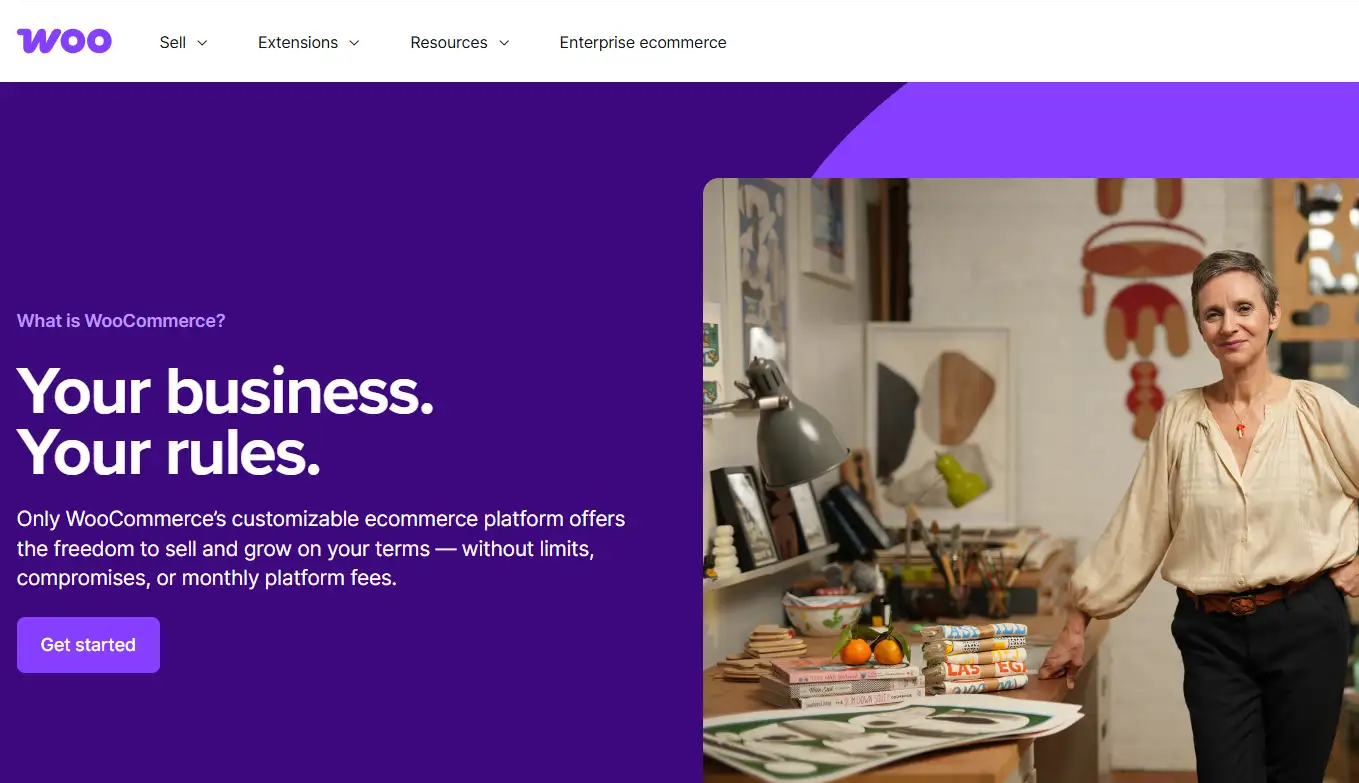
Task: Click the Woo logo
Action: (x=64, y=41)
